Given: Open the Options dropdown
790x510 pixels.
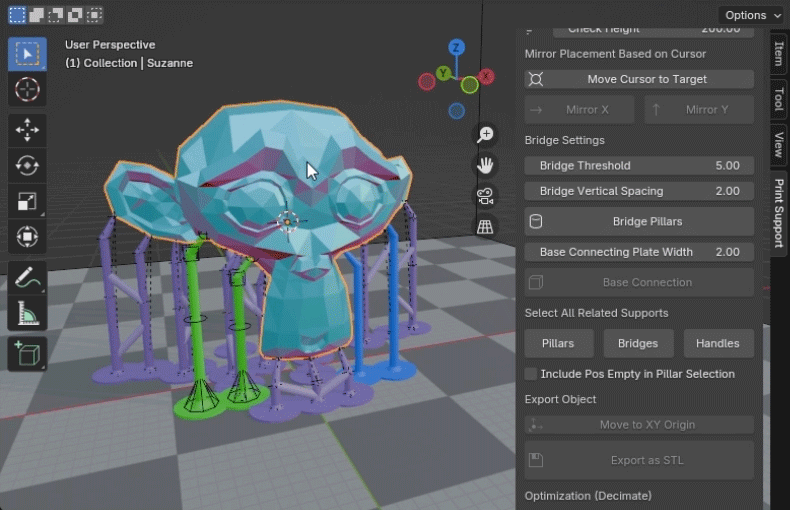Looking at the screenshot, I should (753, 15).
